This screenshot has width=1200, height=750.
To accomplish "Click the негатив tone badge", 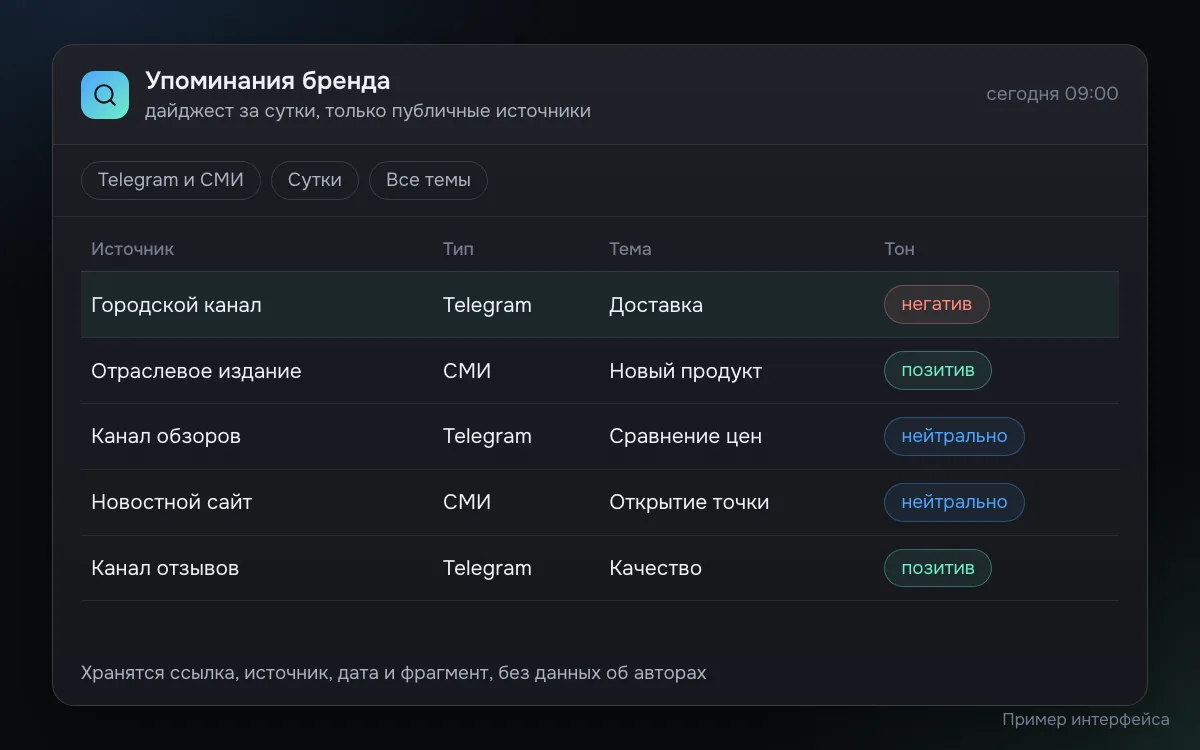I will point(937,304).
